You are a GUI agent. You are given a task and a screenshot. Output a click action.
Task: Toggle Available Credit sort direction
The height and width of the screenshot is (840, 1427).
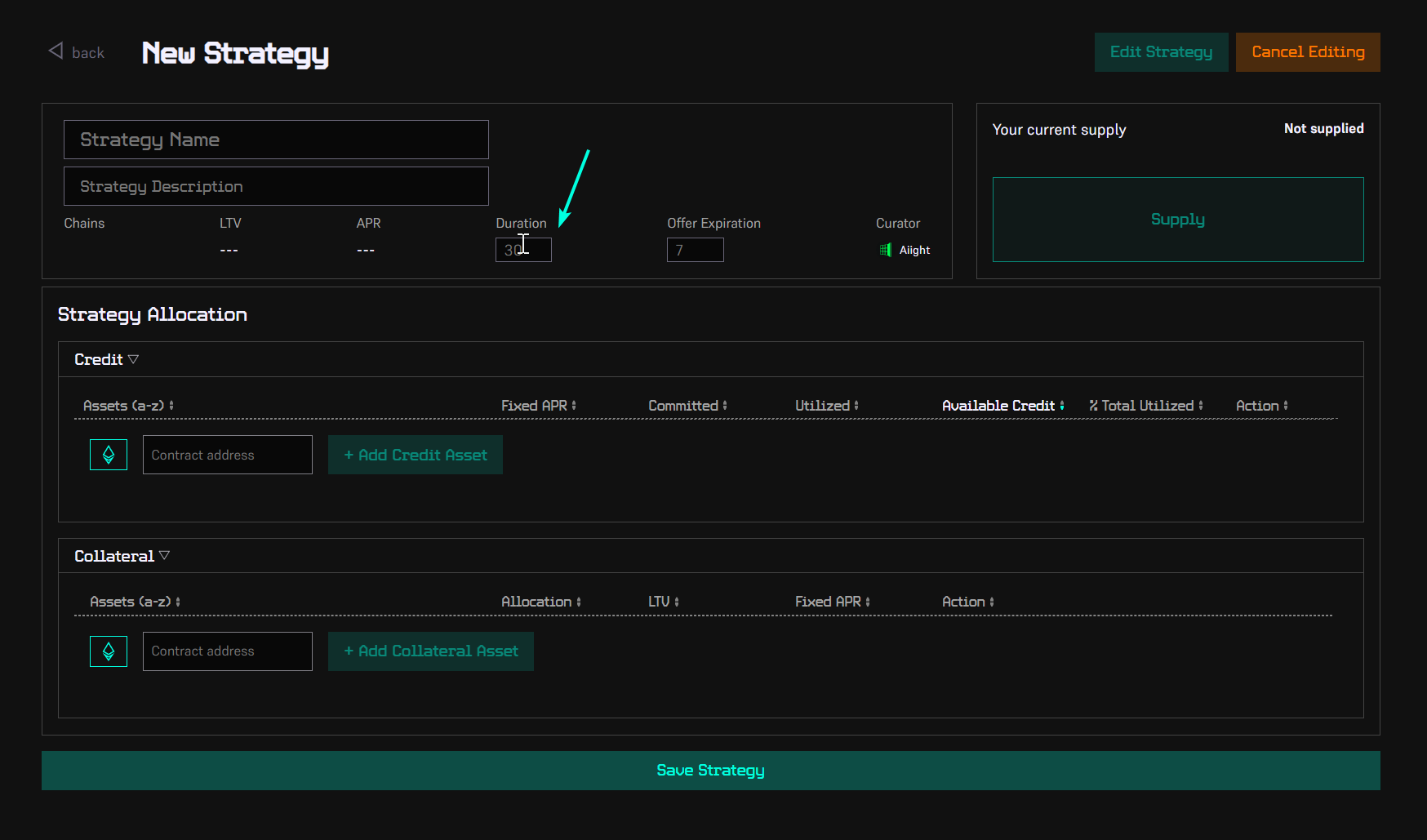point(1063,405)
